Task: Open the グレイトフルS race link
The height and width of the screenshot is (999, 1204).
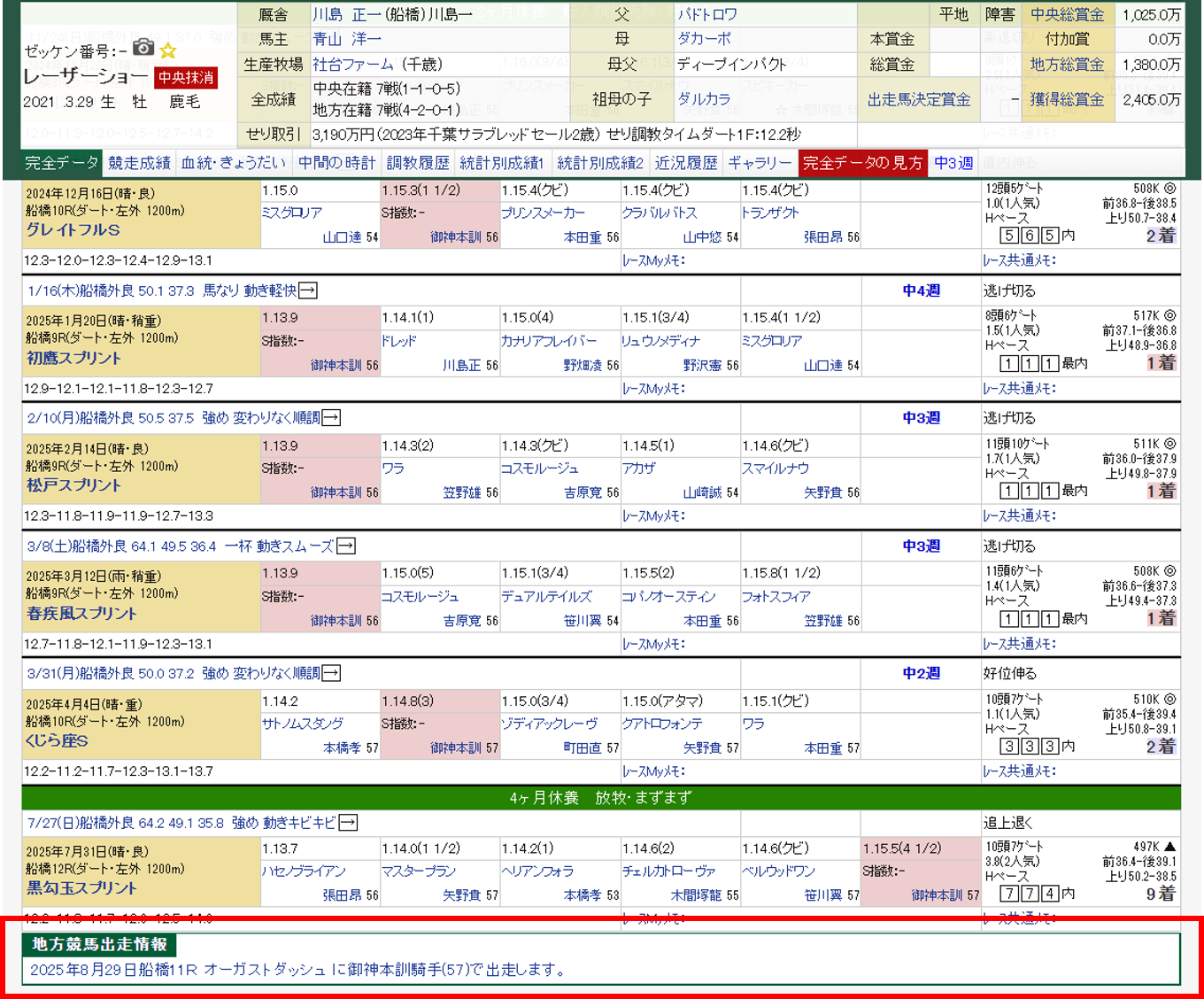Action: point(73,230)
